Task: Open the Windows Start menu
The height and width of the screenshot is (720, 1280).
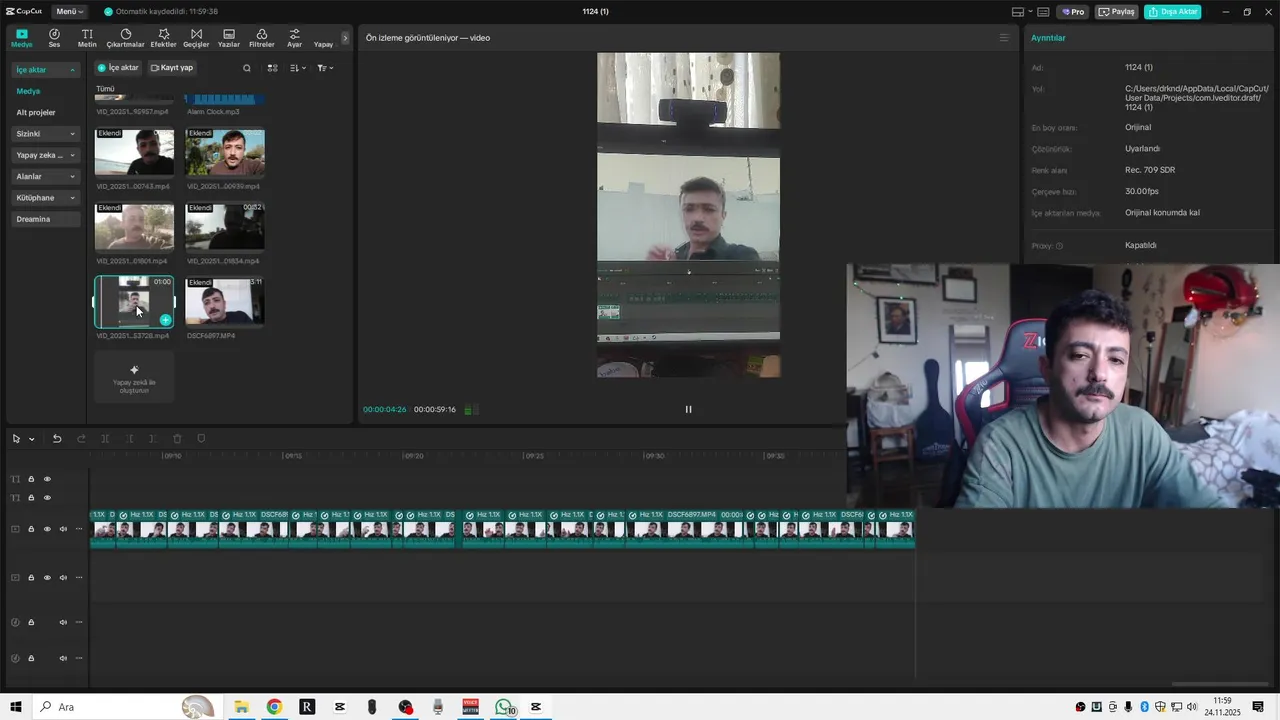Action: point(16,707)
